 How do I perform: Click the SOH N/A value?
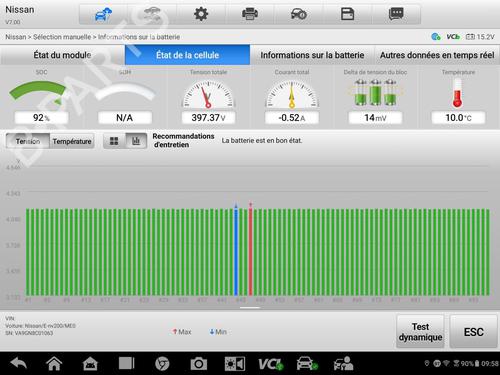pos(125,118)
